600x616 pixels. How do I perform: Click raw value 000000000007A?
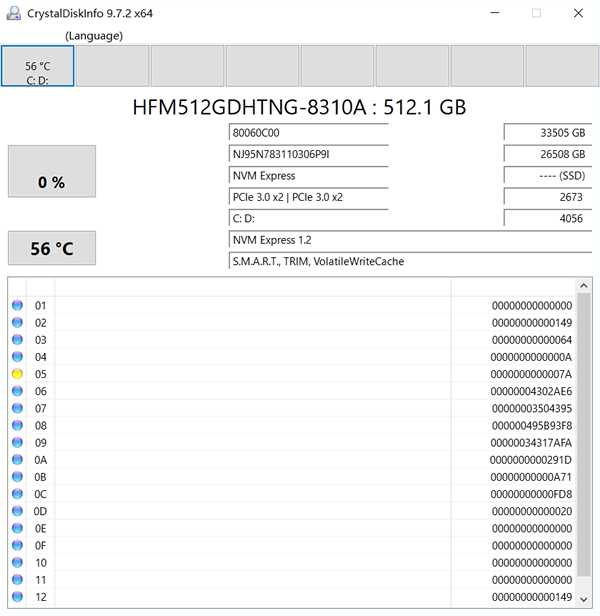[x=531, y=374]
